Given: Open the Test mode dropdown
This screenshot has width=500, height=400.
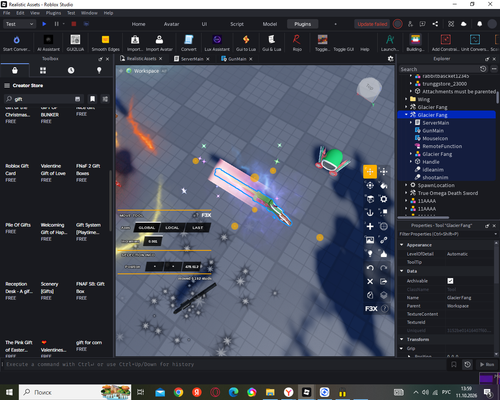Looking at the screenshot, I should [x=19, y=24].
